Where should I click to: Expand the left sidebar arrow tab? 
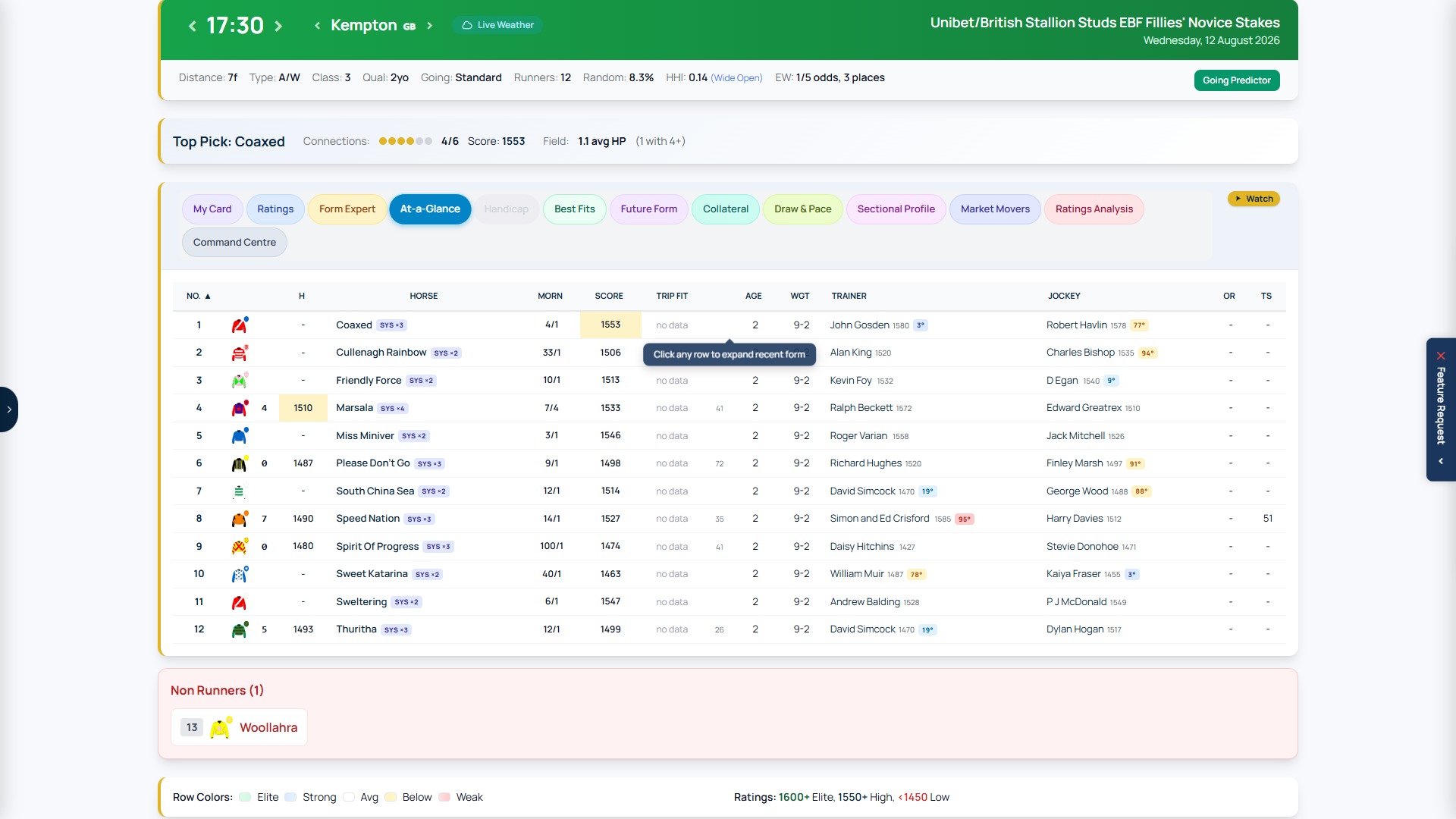[x=9, y=409]
